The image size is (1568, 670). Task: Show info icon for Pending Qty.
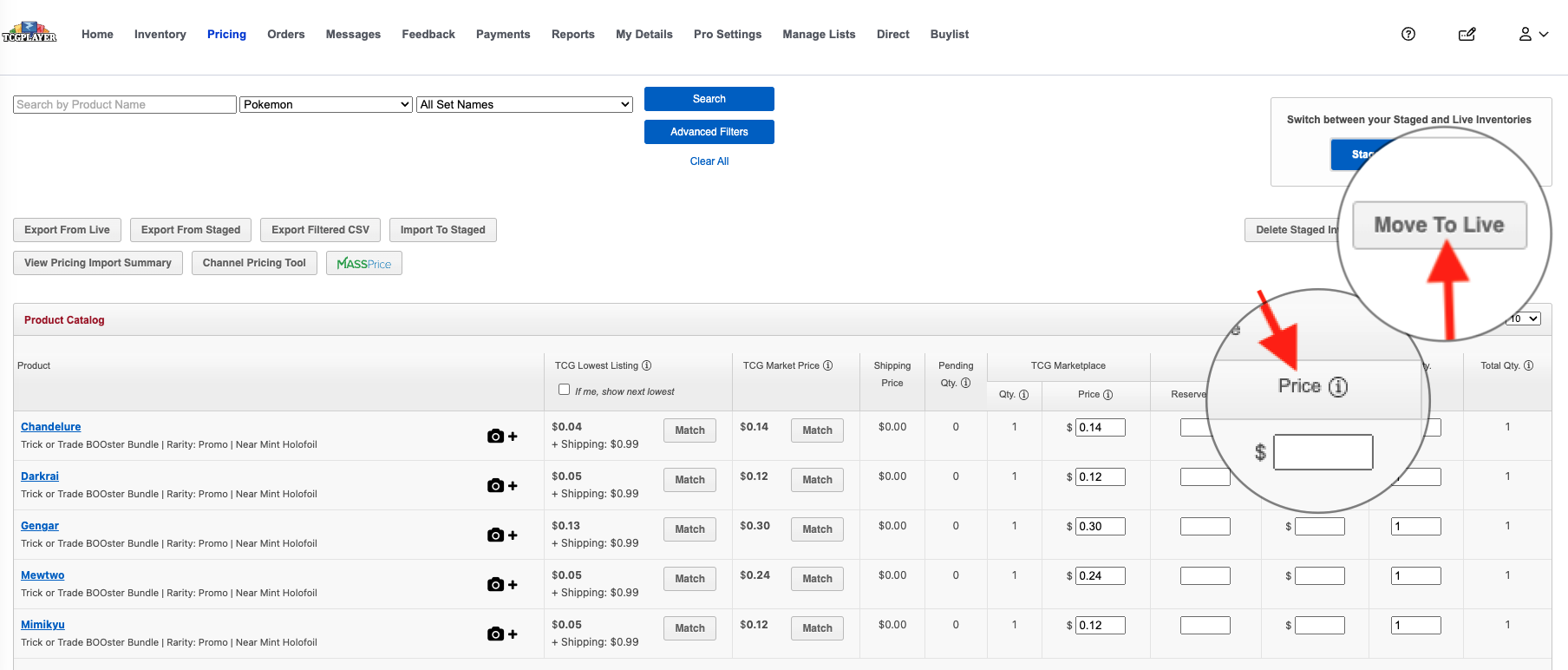(x=966, y=383)
